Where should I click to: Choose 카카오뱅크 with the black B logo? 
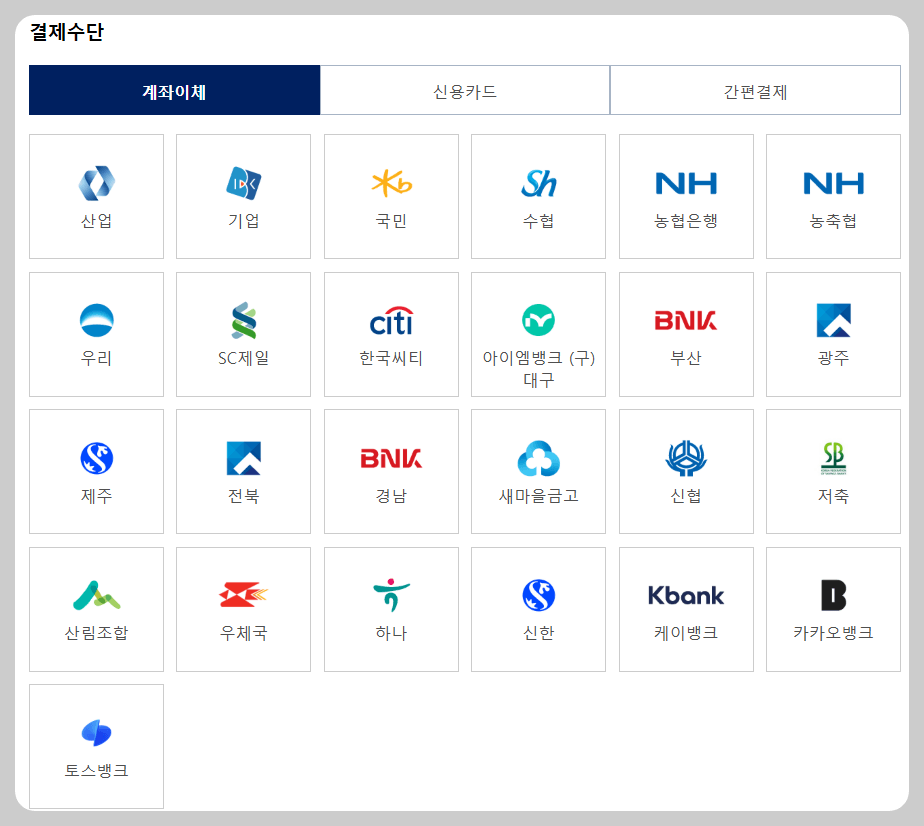tap(833, 609)
